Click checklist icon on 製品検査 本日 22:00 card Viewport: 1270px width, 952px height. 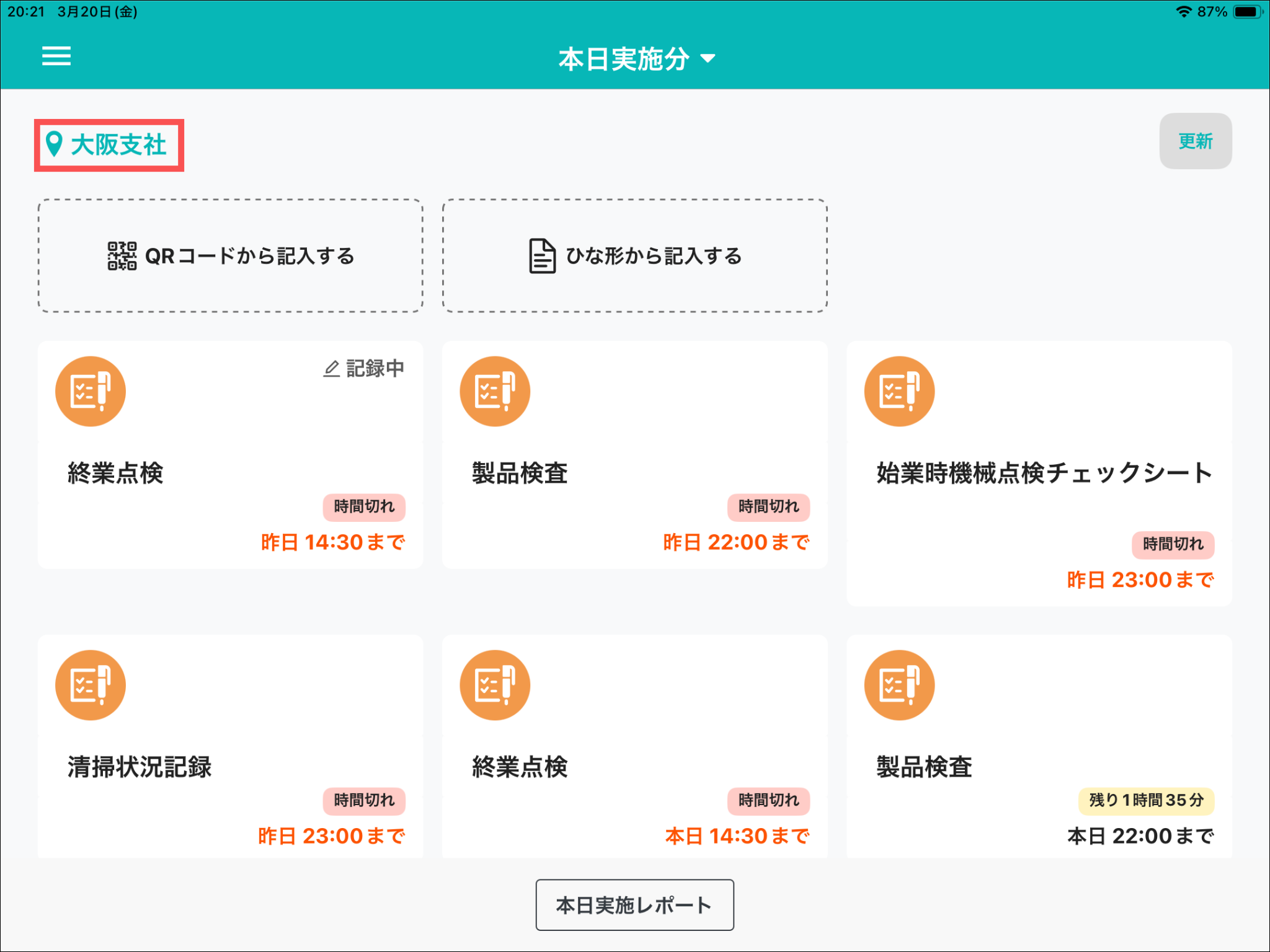[x=899, y=685]
